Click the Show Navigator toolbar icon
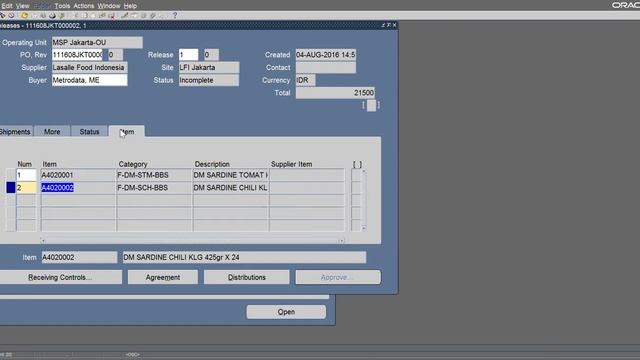 (11, 16)
